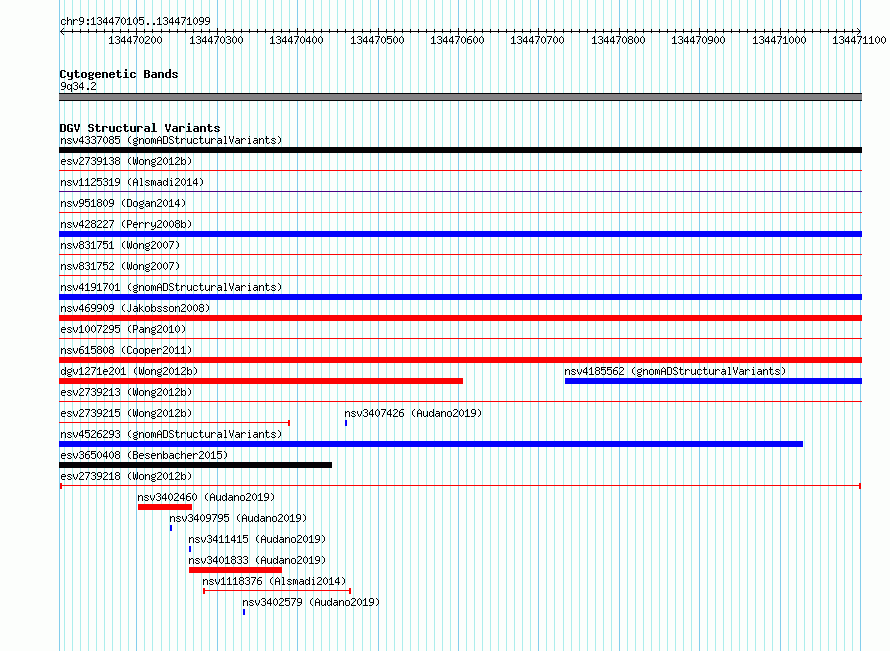Click the black bar under nsv4337085
Image resolution: width=890 pixels, height=651 pixels.
click(460, 150)
